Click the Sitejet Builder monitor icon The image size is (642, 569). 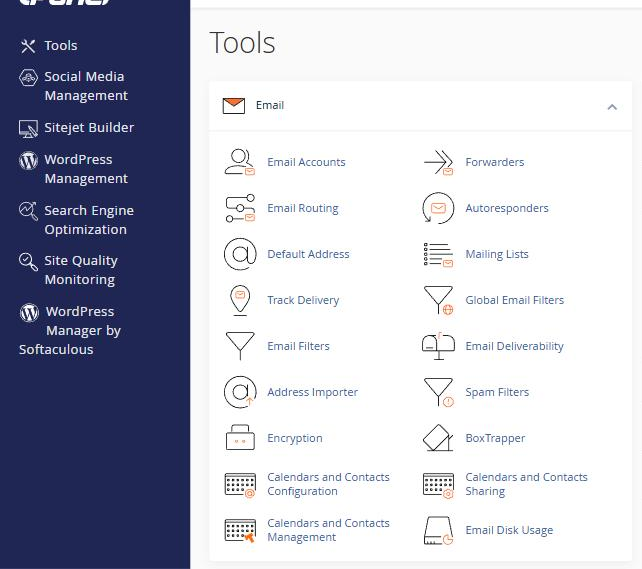pyautogui.click(x=28, y=129)
